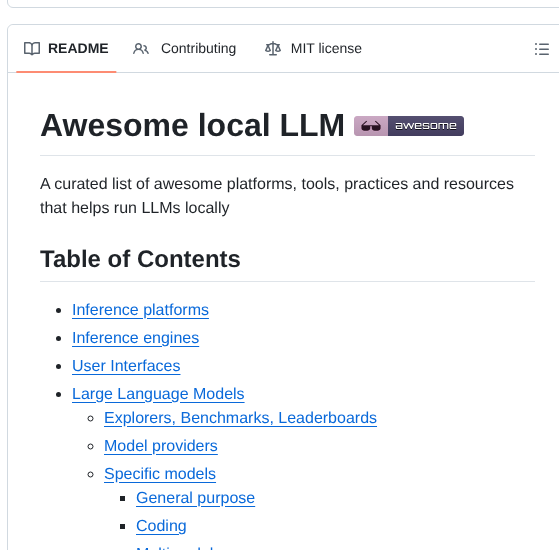Open the Specific models link
Image resolution: width=559 pixels, height=550 pixels.
(x=160, y=474)
